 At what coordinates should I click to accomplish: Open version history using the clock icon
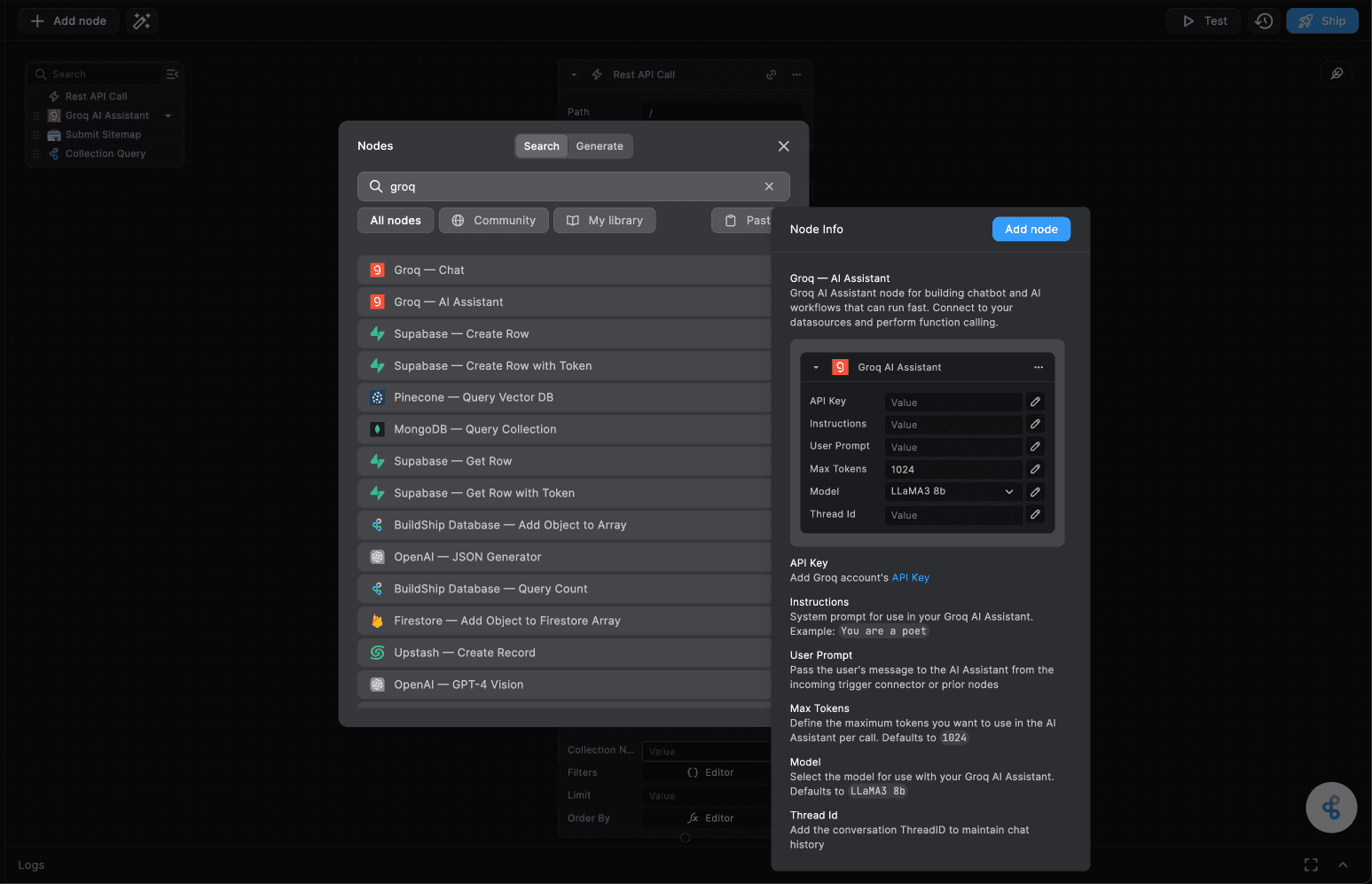[1263, 20]
